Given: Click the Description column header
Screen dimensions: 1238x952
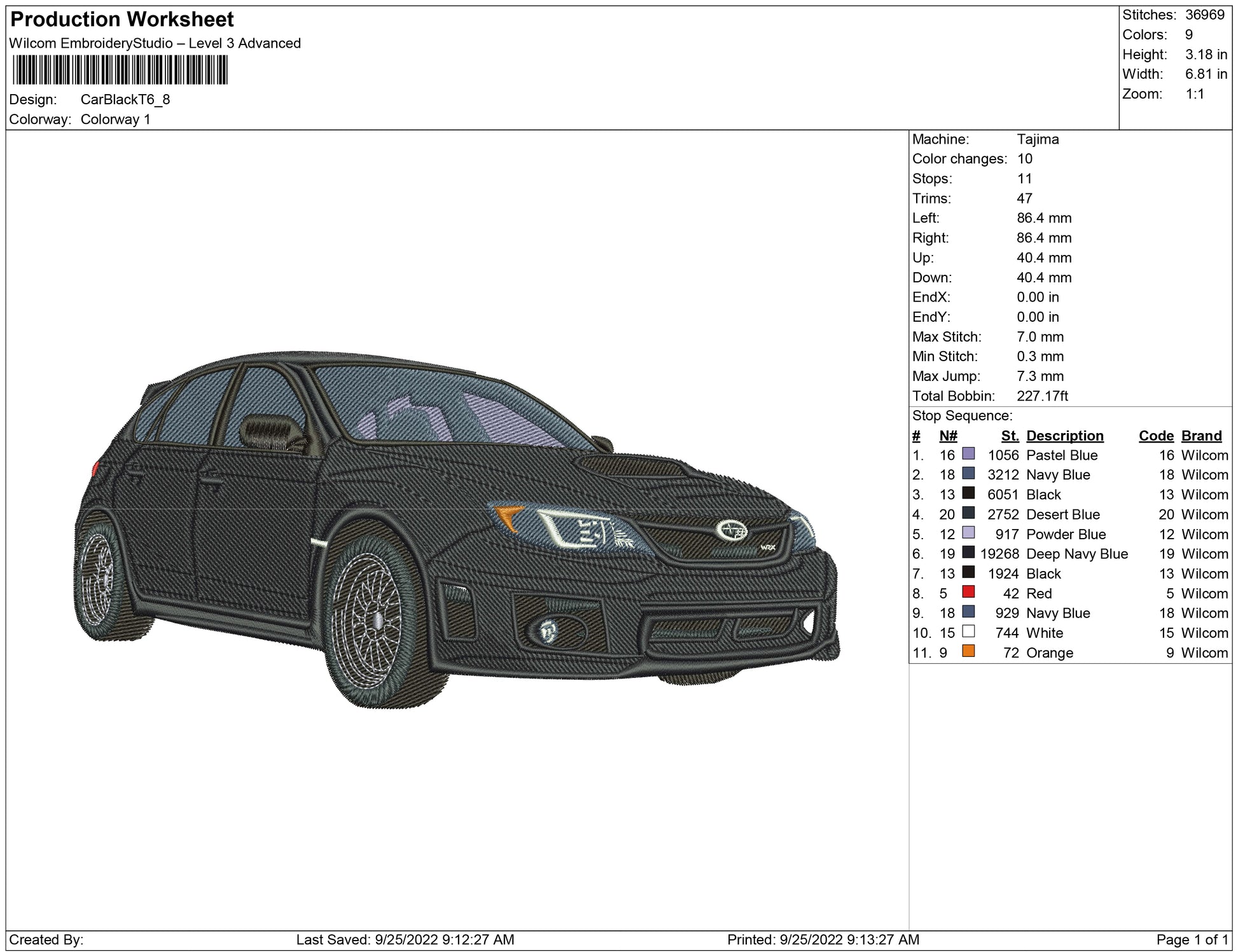Looking at the screenshot, I should 1064,436.
